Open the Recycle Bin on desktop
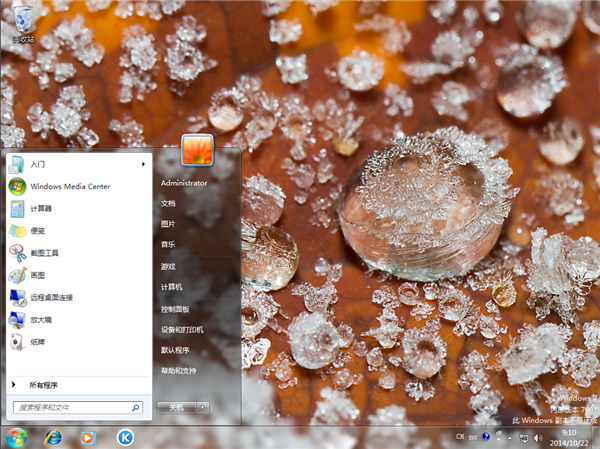 point(22,22)
